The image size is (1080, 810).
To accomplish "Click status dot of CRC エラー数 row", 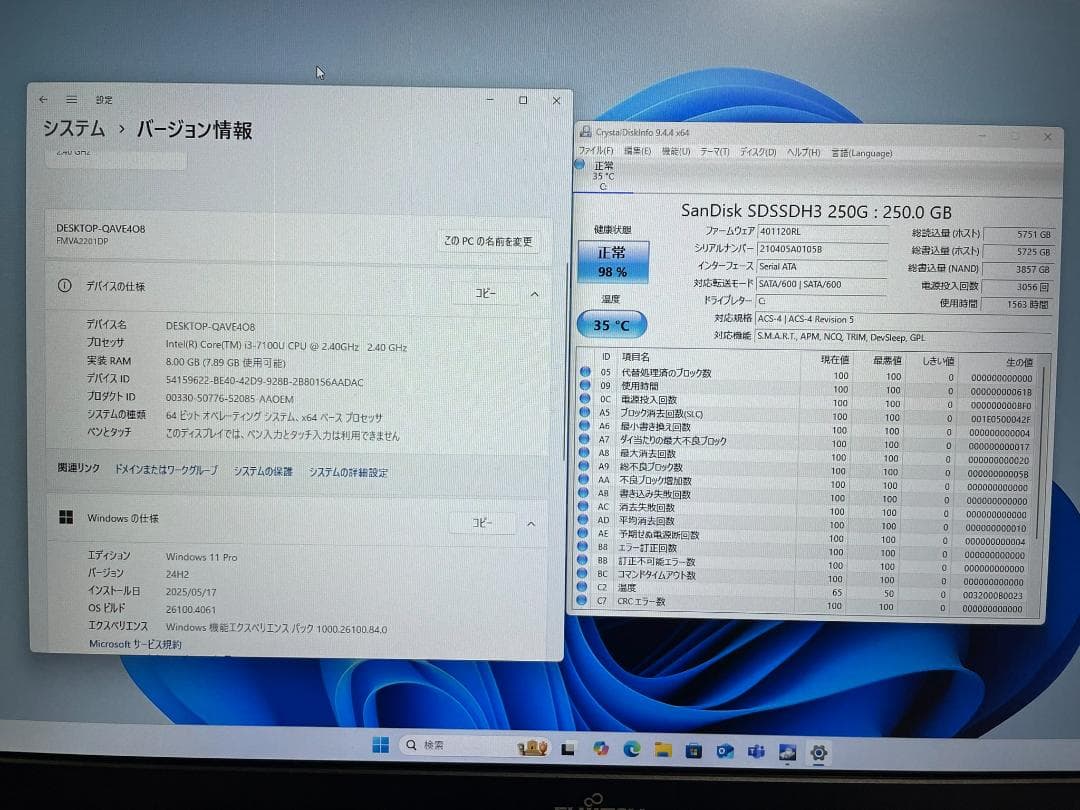I will pyautogui.click(x=581, y=601).
